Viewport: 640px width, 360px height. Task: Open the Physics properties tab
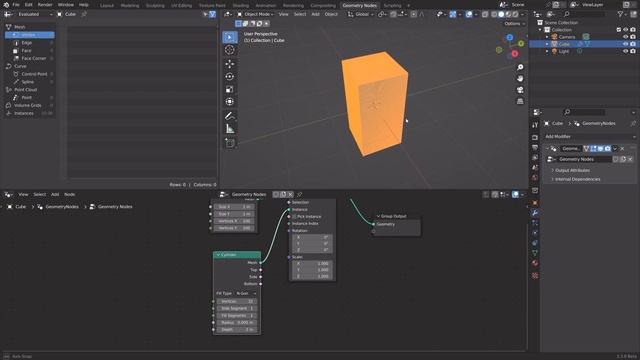[x=535, y=233]
